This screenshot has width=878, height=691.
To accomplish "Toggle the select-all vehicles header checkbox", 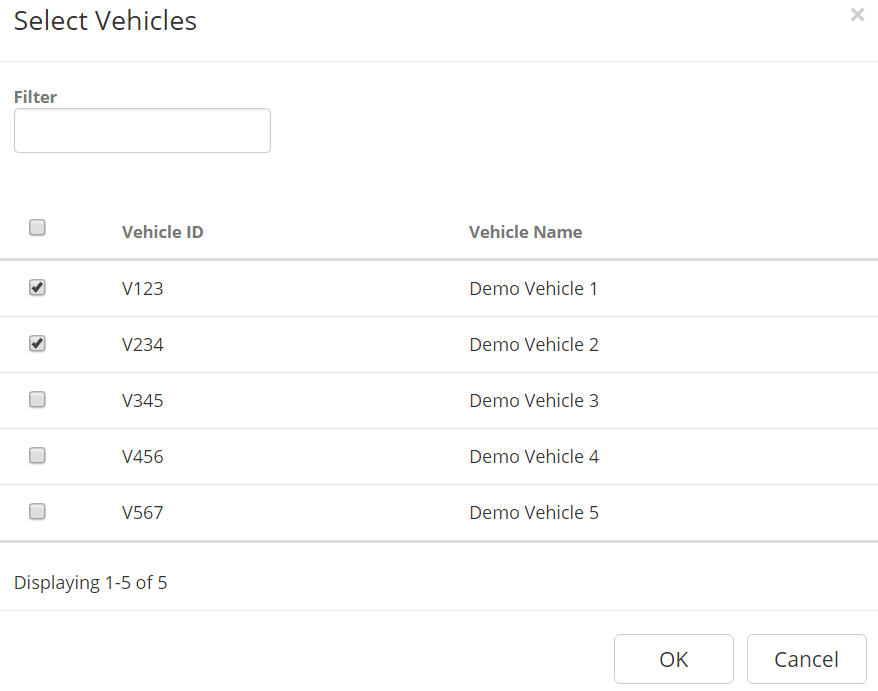I will (37, 228).
